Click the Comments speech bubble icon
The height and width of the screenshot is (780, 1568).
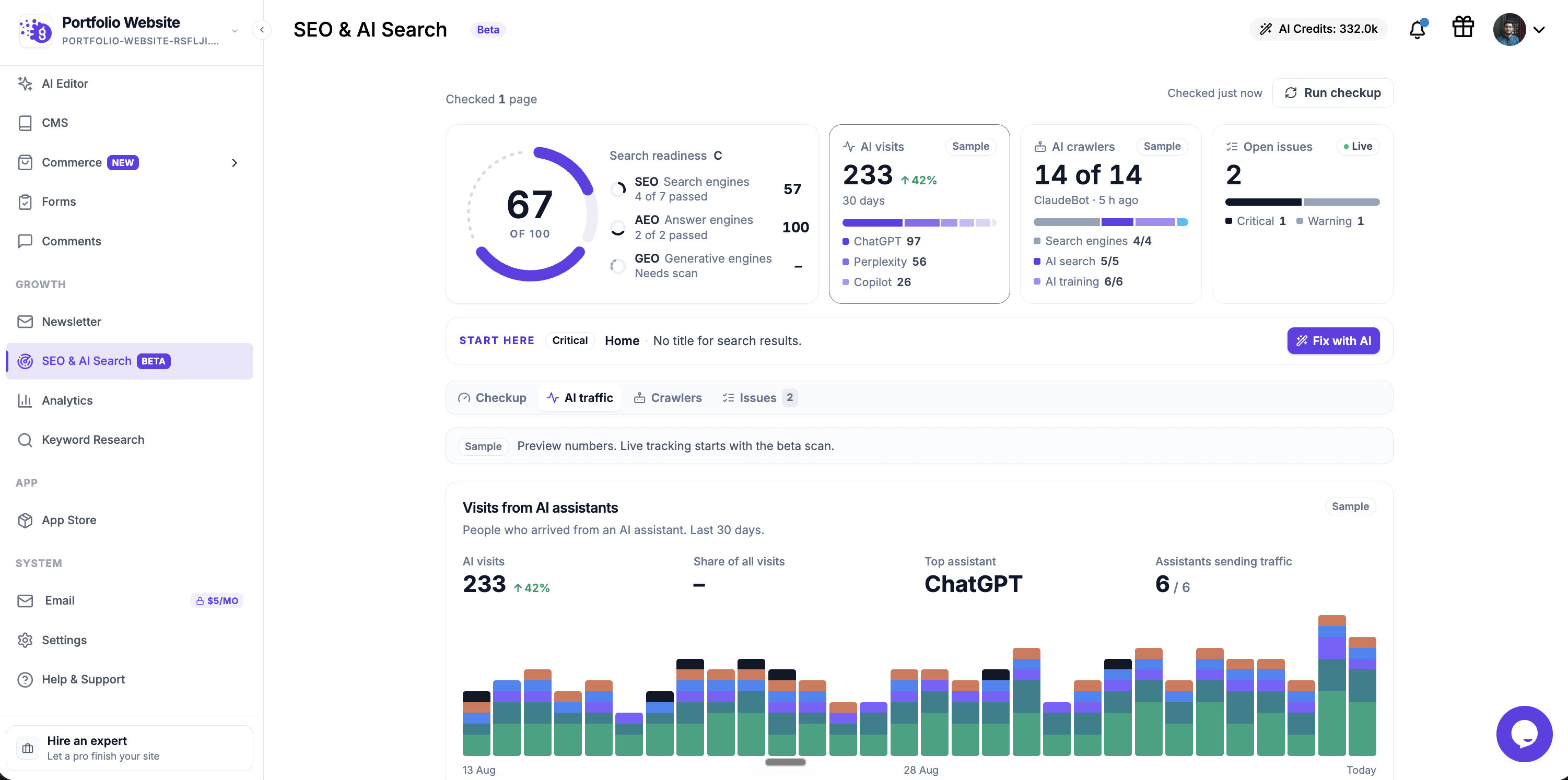pyautogui.click(x=25, y=242)
